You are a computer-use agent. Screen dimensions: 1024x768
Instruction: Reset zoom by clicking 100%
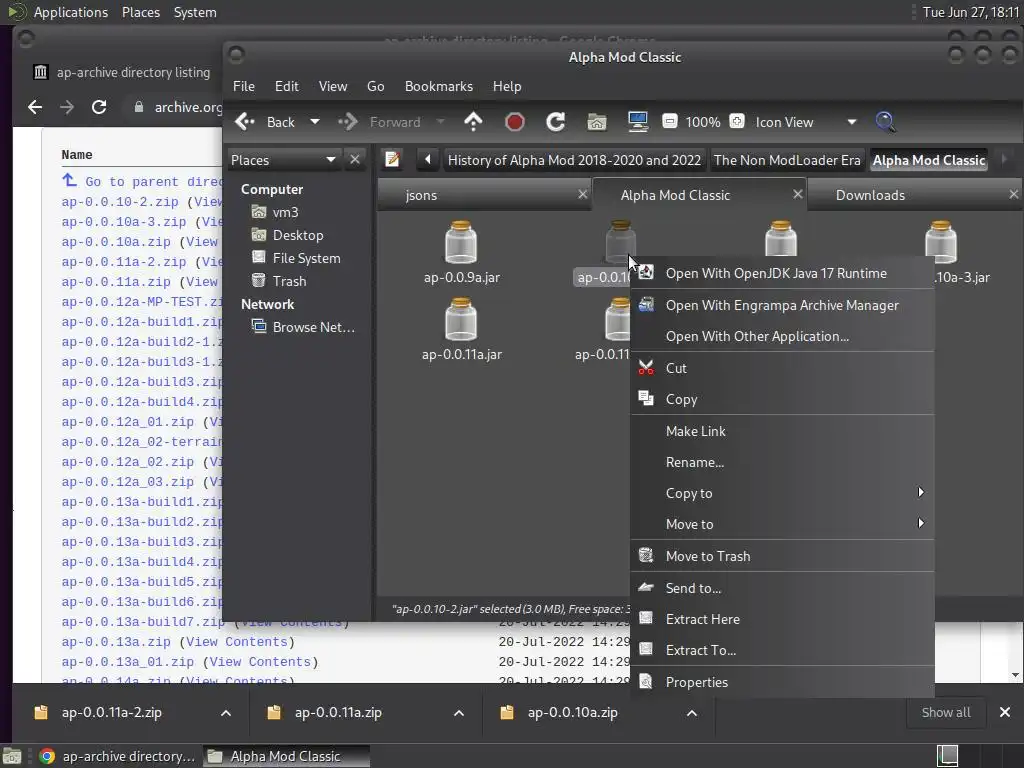[703, 122]
